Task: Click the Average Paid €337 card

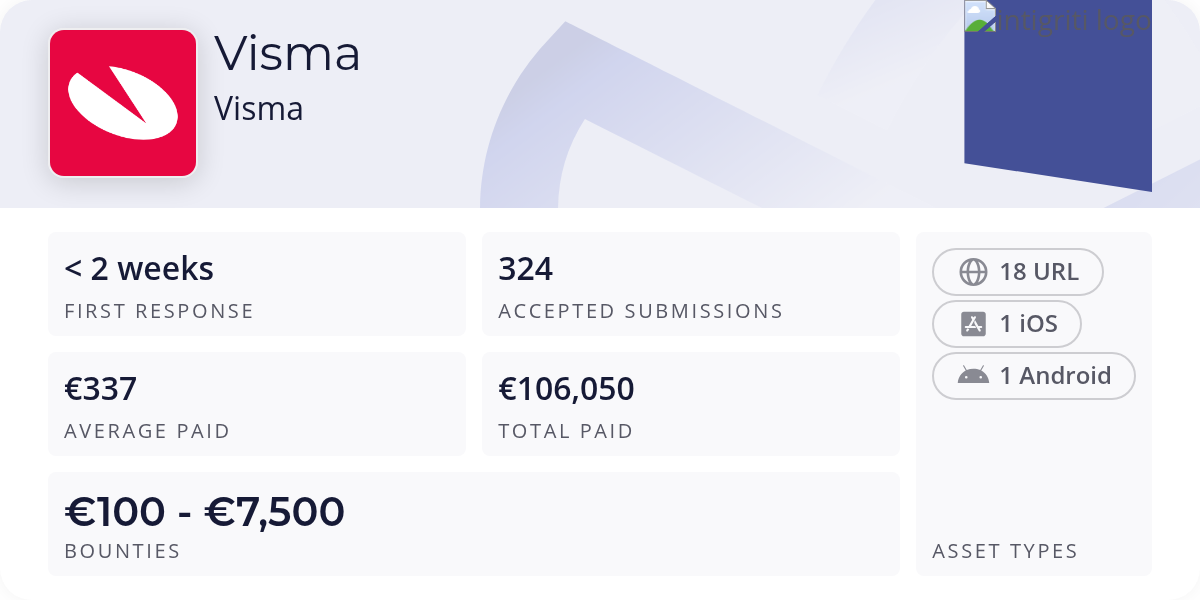Action: [x=257, y=404]
